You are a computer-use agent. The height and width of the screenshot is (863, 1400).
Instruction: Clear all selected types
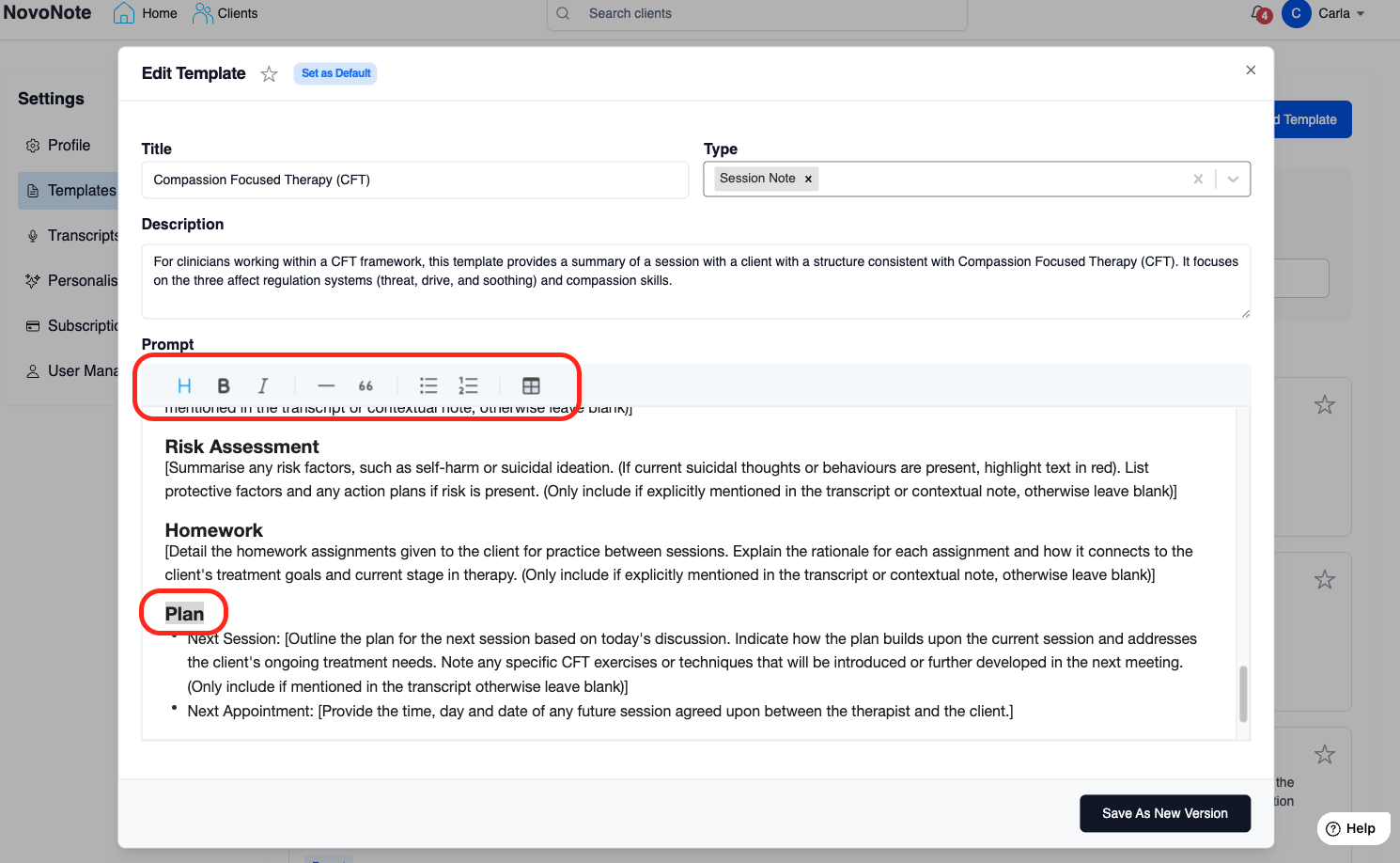tap(1198, 179)
